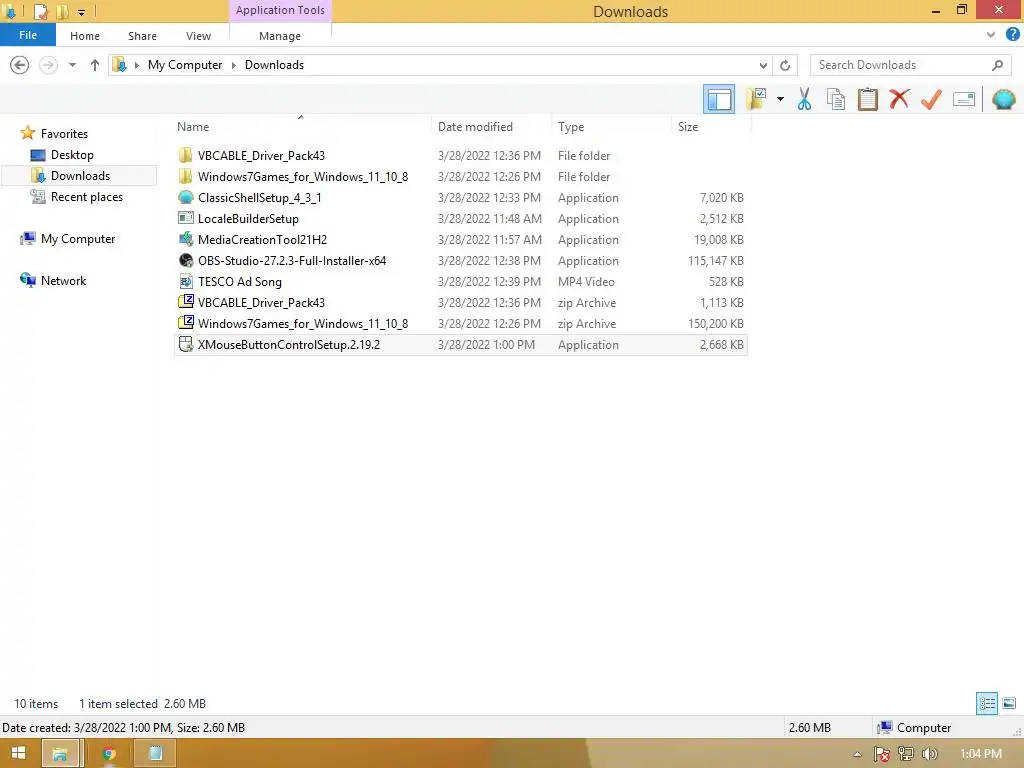Click the Copy documents icon

tap(835, 99)
